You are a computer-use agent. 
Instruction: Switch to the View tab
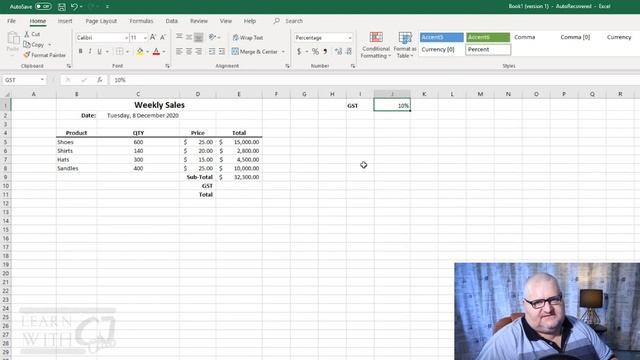[x=226, y=21]
